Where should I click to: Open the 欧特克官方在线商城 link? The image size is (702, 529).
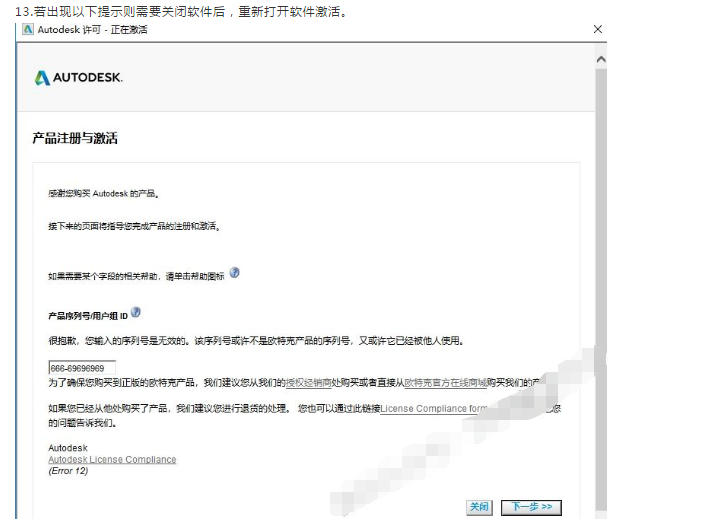445,382
